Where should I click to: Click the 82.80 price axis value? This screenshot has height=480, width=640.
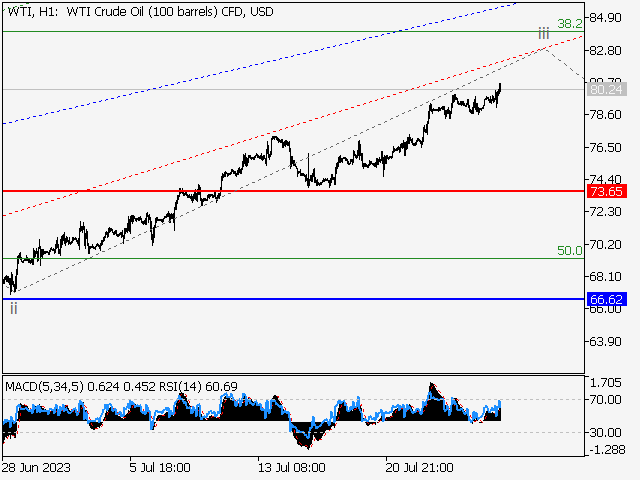[606, 51]
